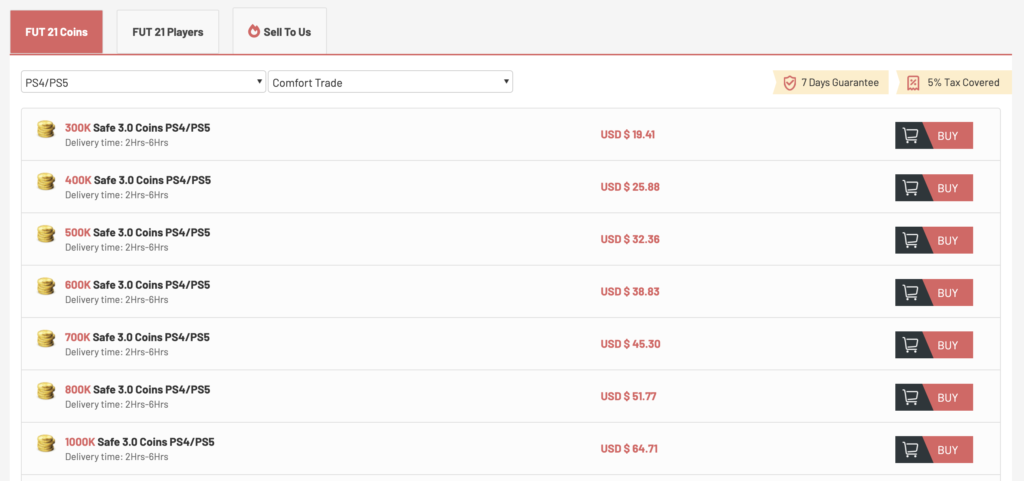Click the USD $ 32.36 price text
This screenshot has height=481, width=1024.
coord(630,240)
